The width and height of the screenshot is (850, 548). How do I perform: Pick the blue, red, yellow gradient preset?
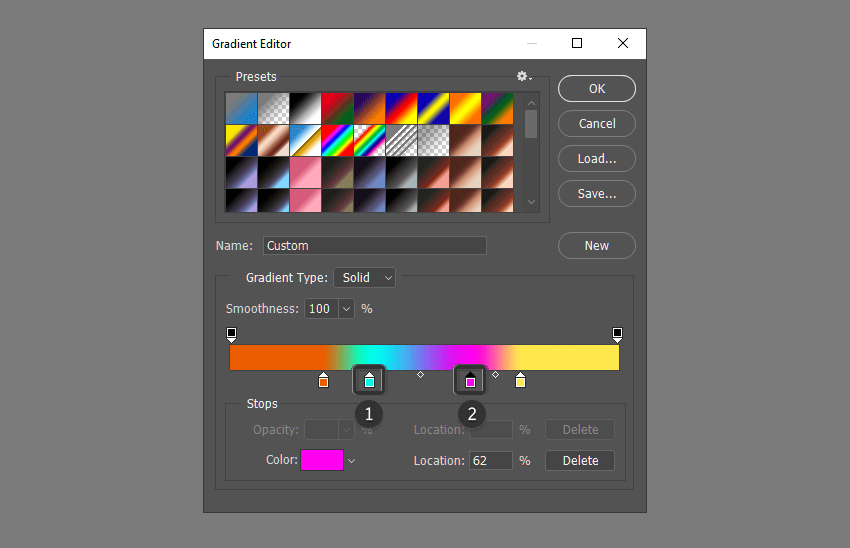coord(402,108)
